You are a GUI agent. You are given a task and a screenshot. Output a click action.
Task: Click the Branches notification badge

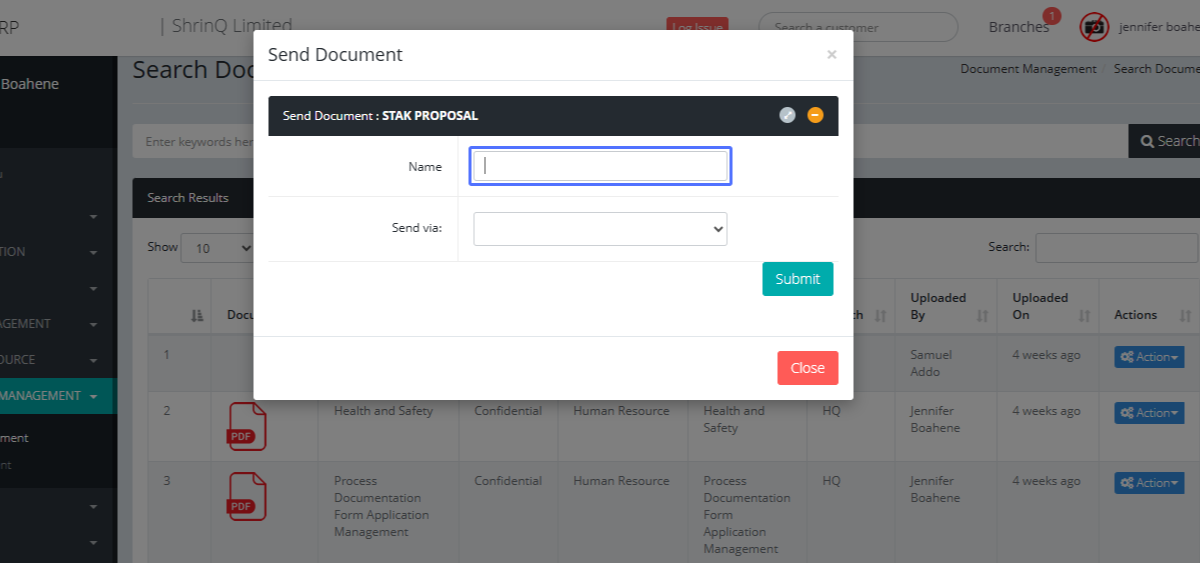tap(1051, 16)
